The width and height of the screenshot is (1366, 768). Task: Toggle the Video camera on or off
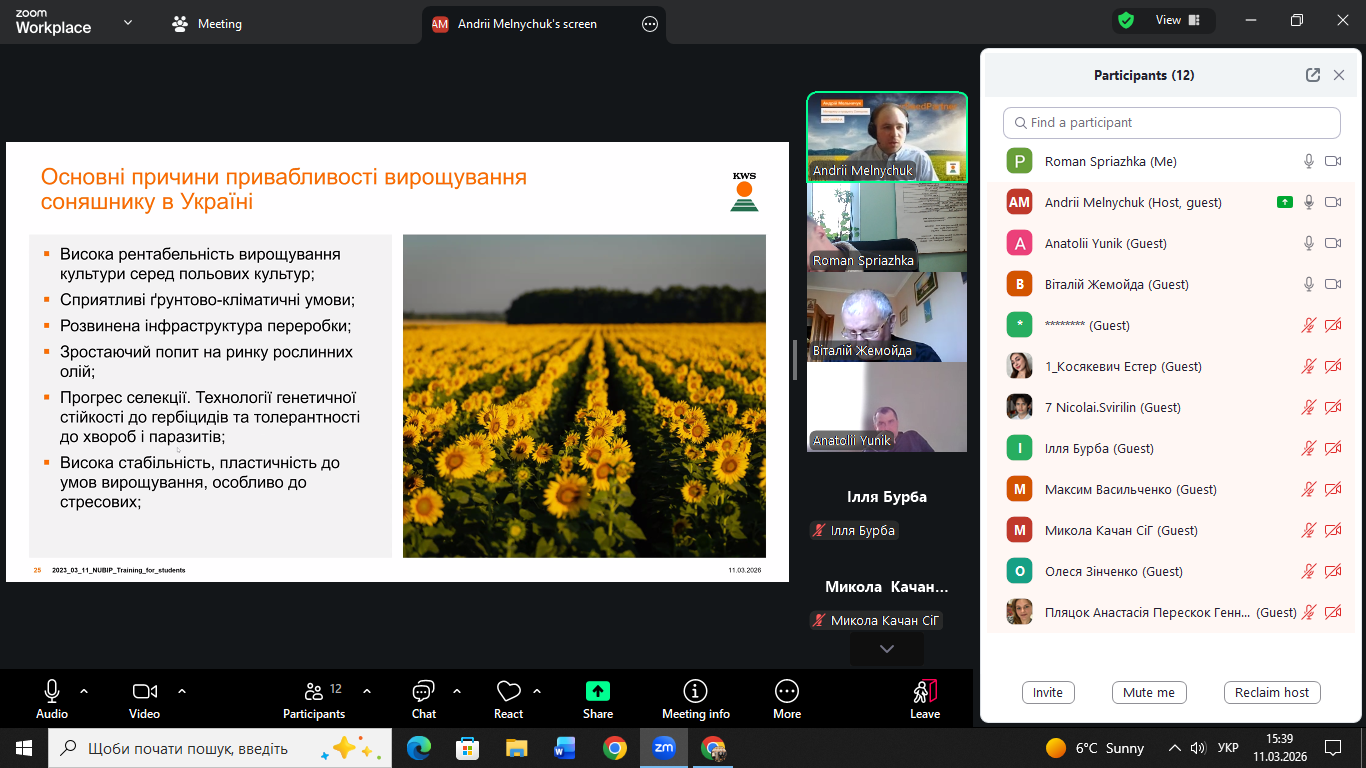(144, 691)
